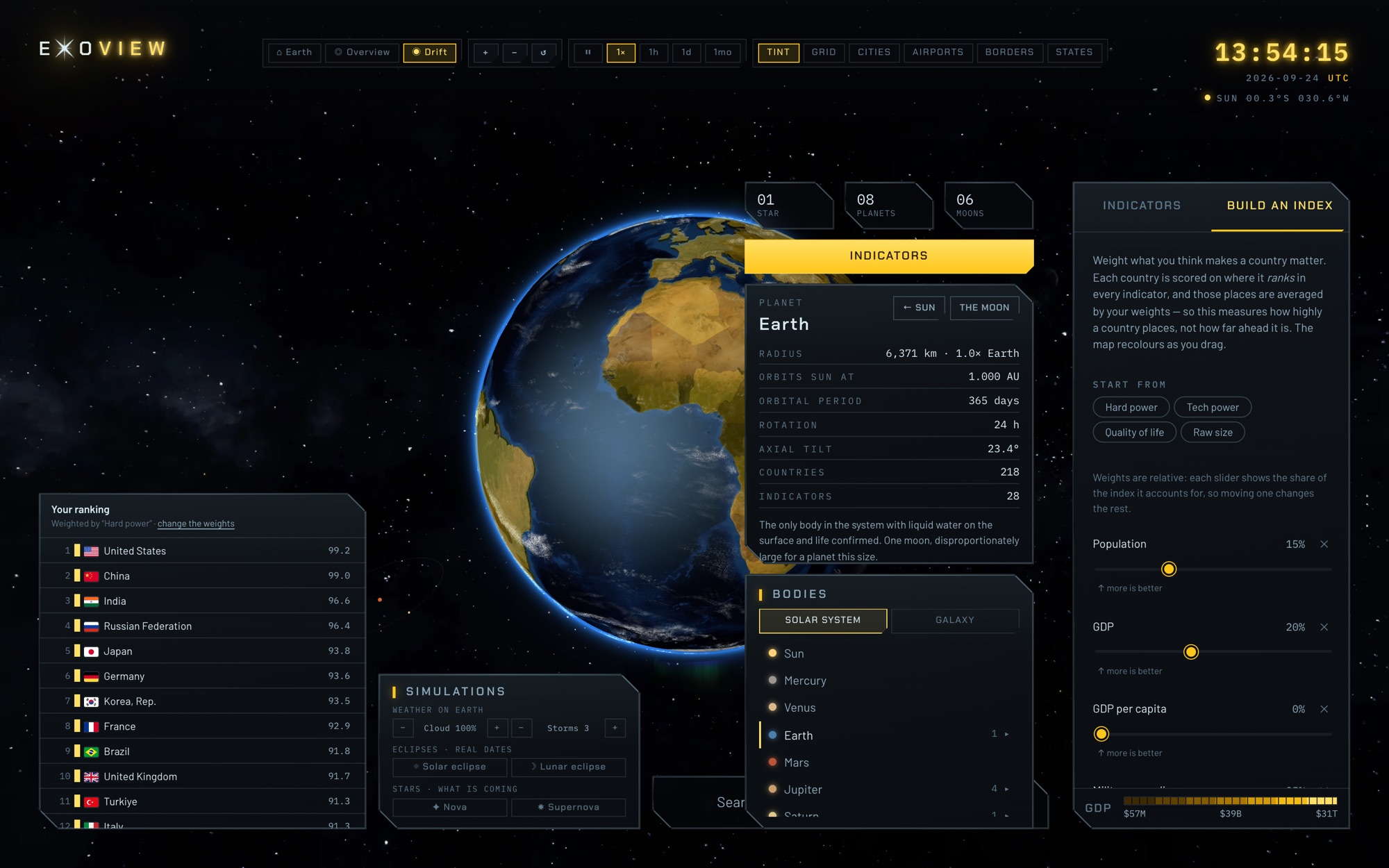This screenshot has width=1389, height=868.
Task: Open the GALAXY bodies tab
Action: (x=954, y=620)
